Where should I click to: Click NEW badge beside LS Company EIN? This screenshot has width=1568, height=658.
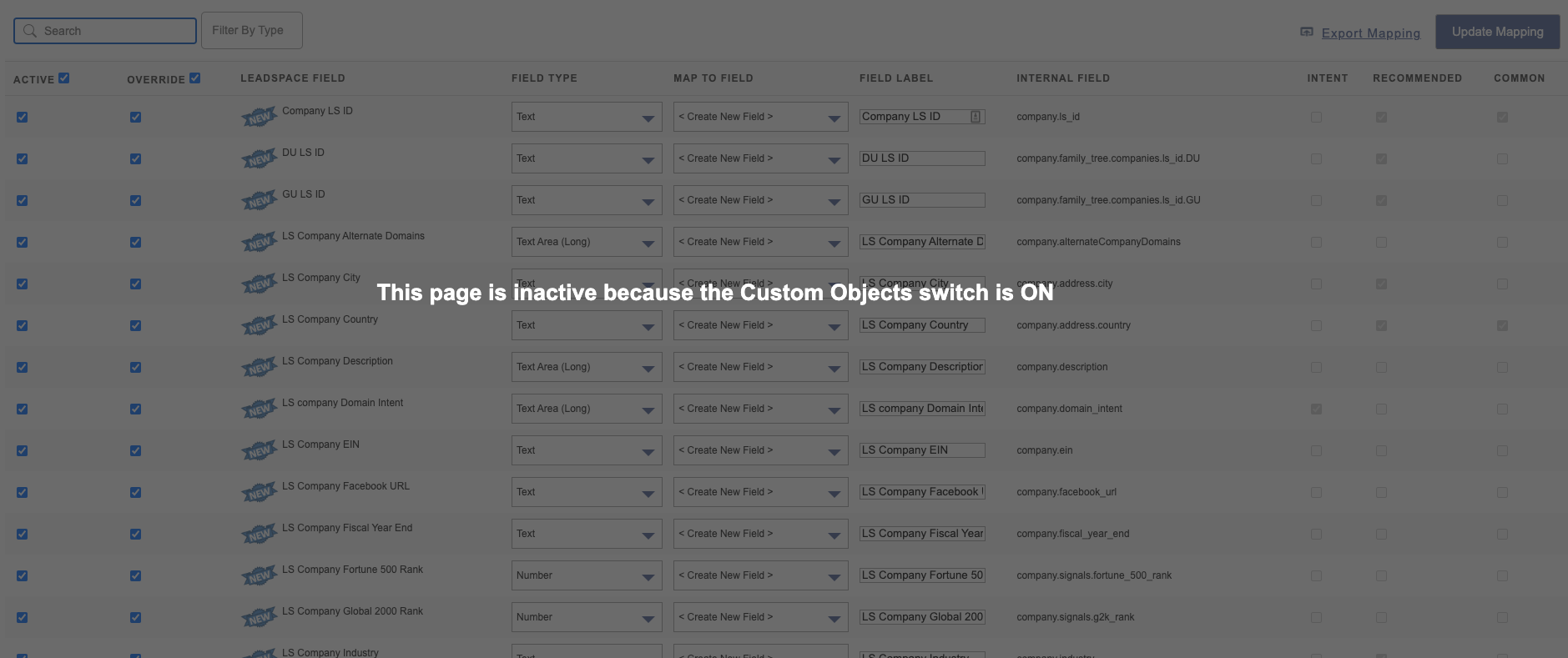click(259, 450)
